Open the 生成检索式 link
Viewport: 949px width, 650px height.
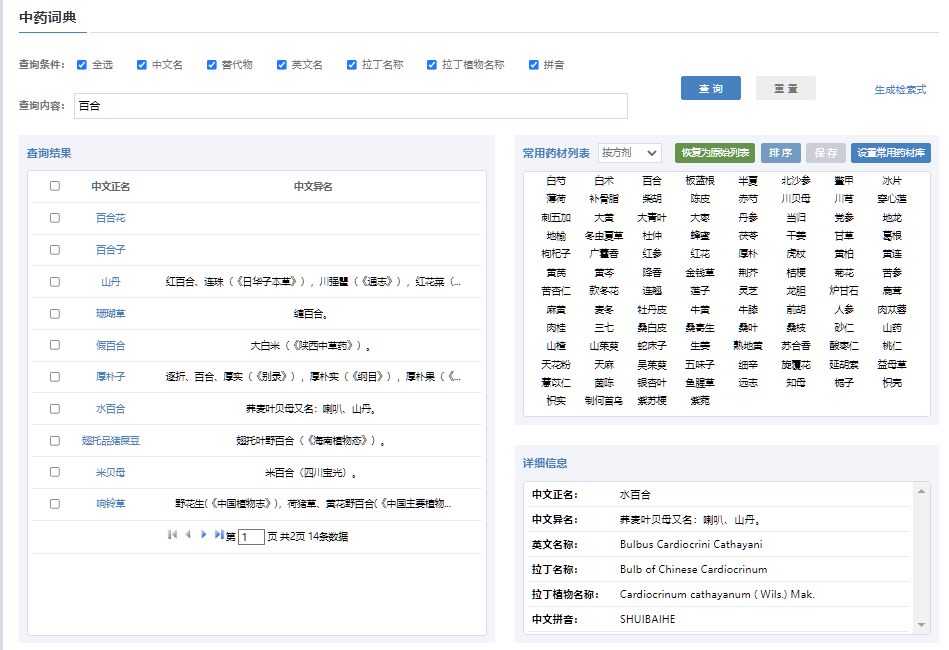coord(900,90)
